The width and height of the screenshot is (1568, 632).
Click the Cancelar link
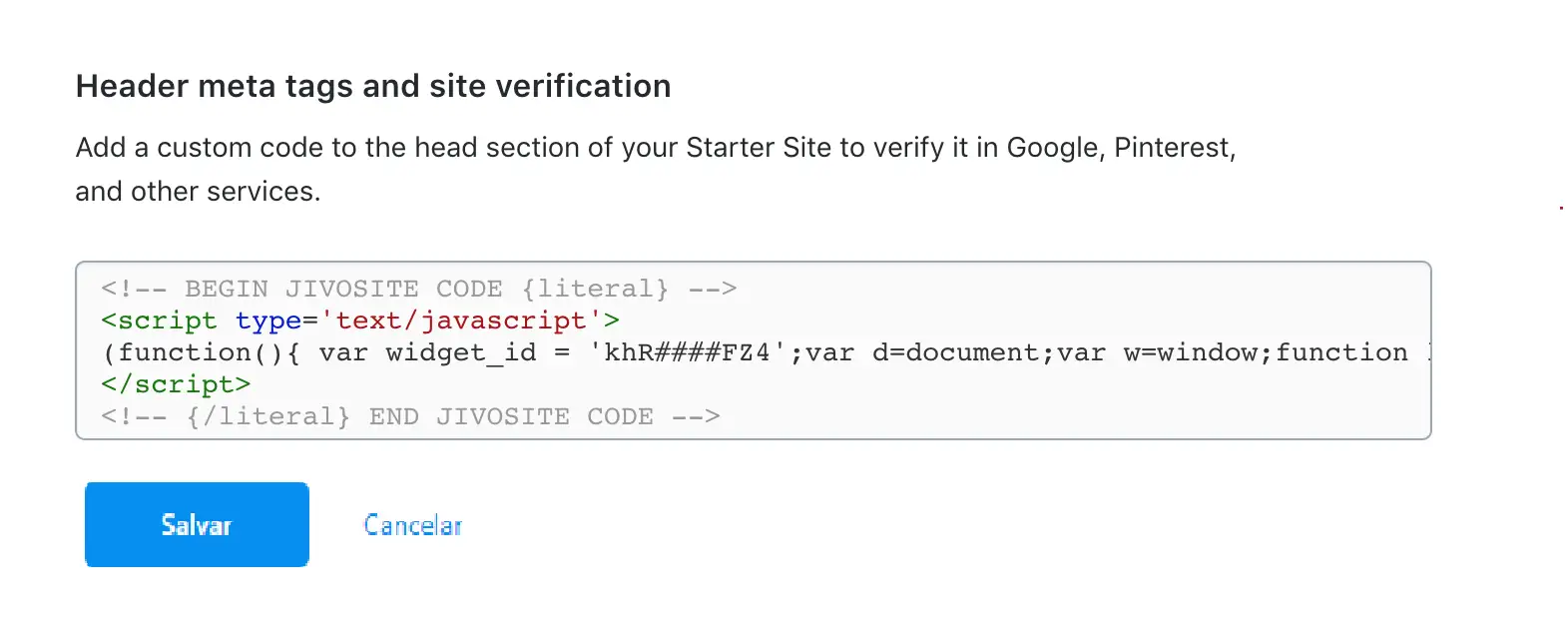tap(412, 525)
